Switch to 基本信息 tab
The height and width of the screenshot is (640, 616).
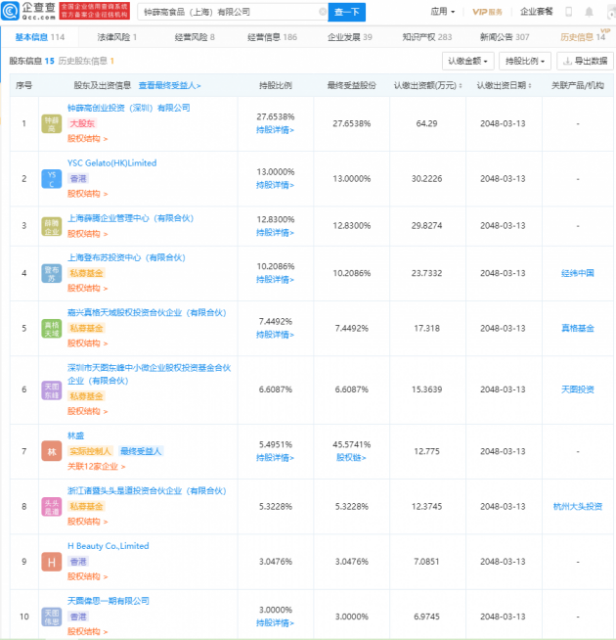[x=40, y=37]
